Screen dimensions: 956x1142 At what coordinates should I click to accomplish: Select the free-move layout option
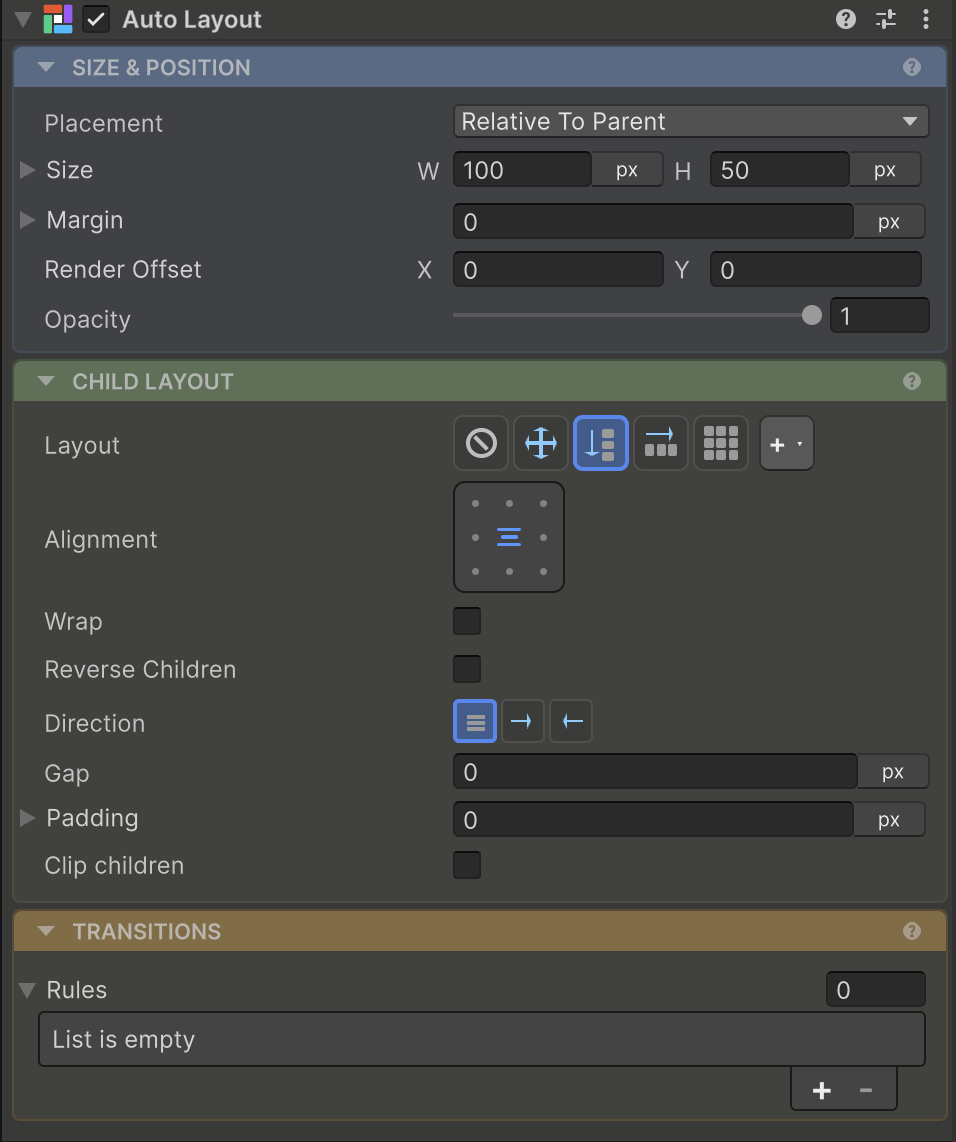(541, 443)
